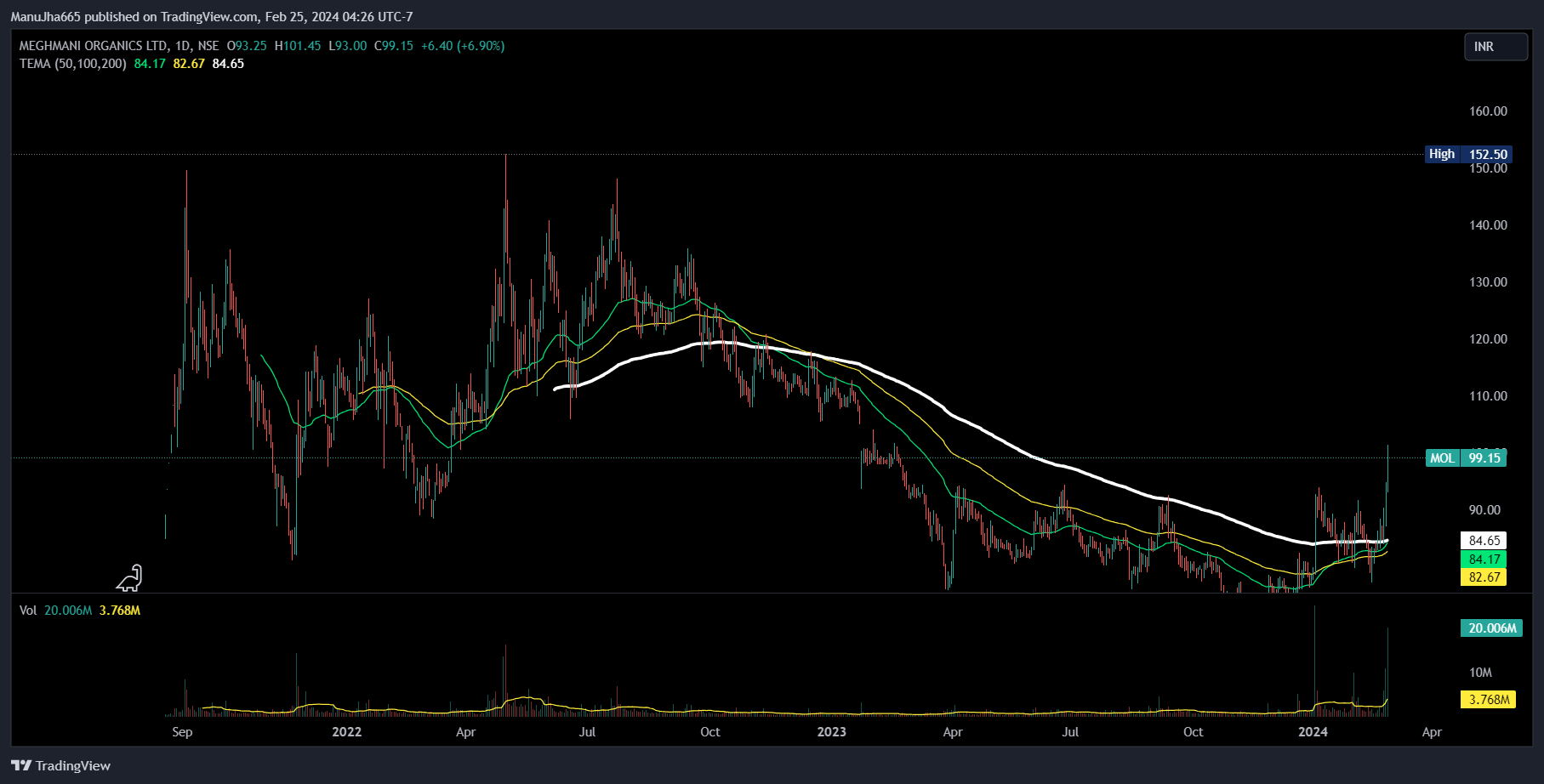Click the green 84.17 price axis tag
Image resolution: width=1544 pixels, height=784 pixels.
(1484, 559)
